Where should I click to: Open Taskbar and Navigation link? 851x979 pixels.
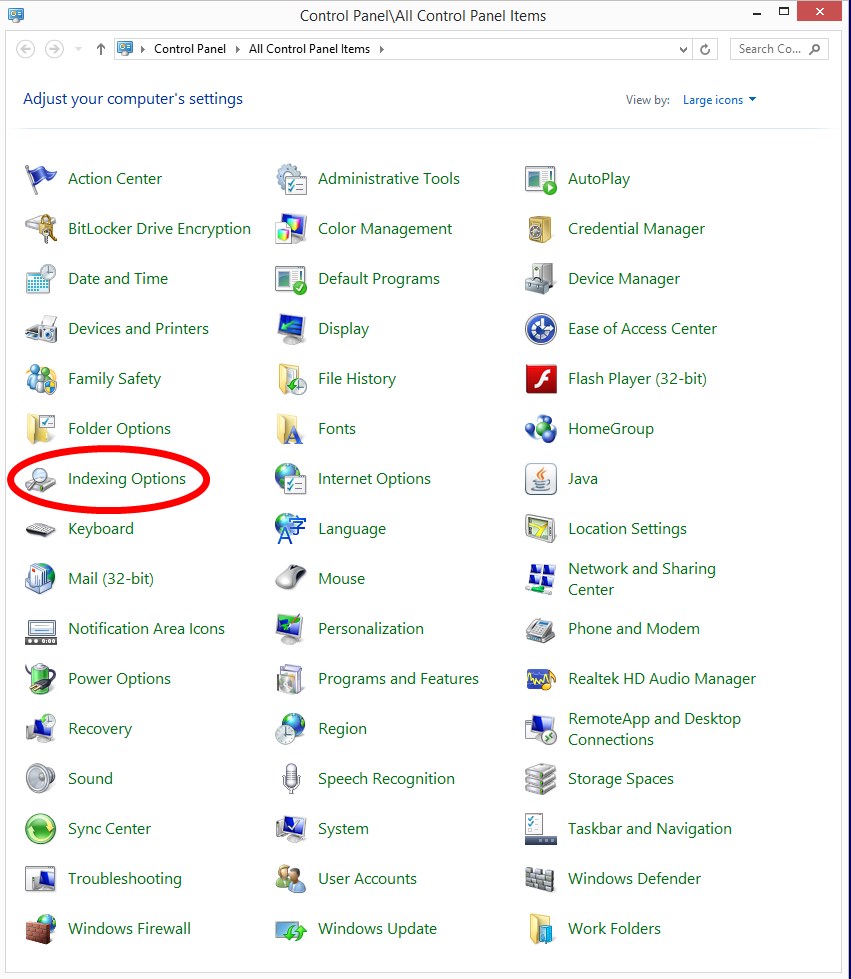click(x=650, y=829)
